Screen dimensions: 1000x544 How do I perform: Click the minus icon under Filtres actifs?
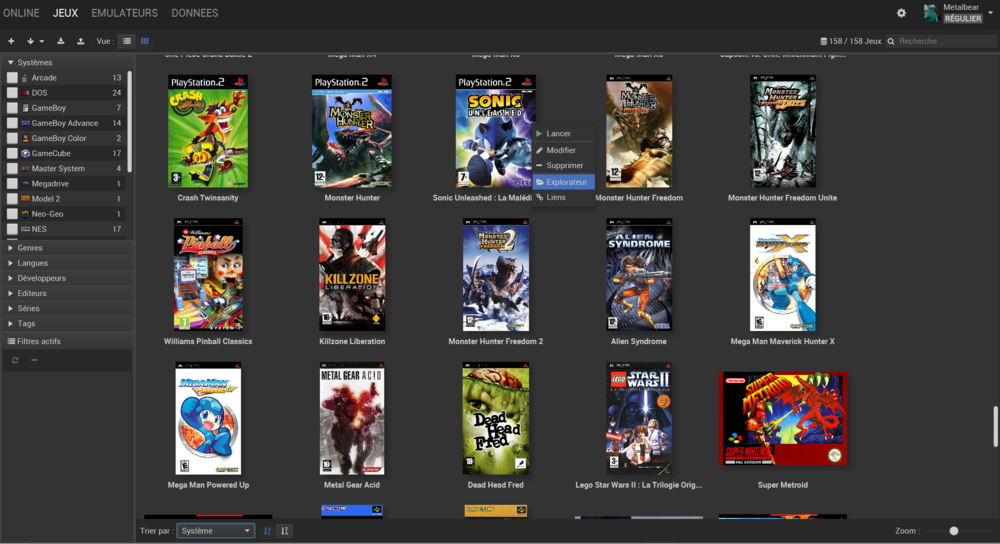coord(34,360)
